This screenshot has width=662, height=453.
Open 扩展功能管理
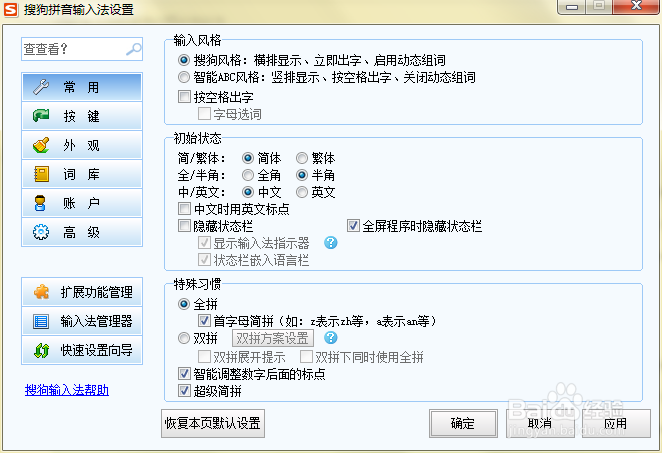[x=82, y=292]
